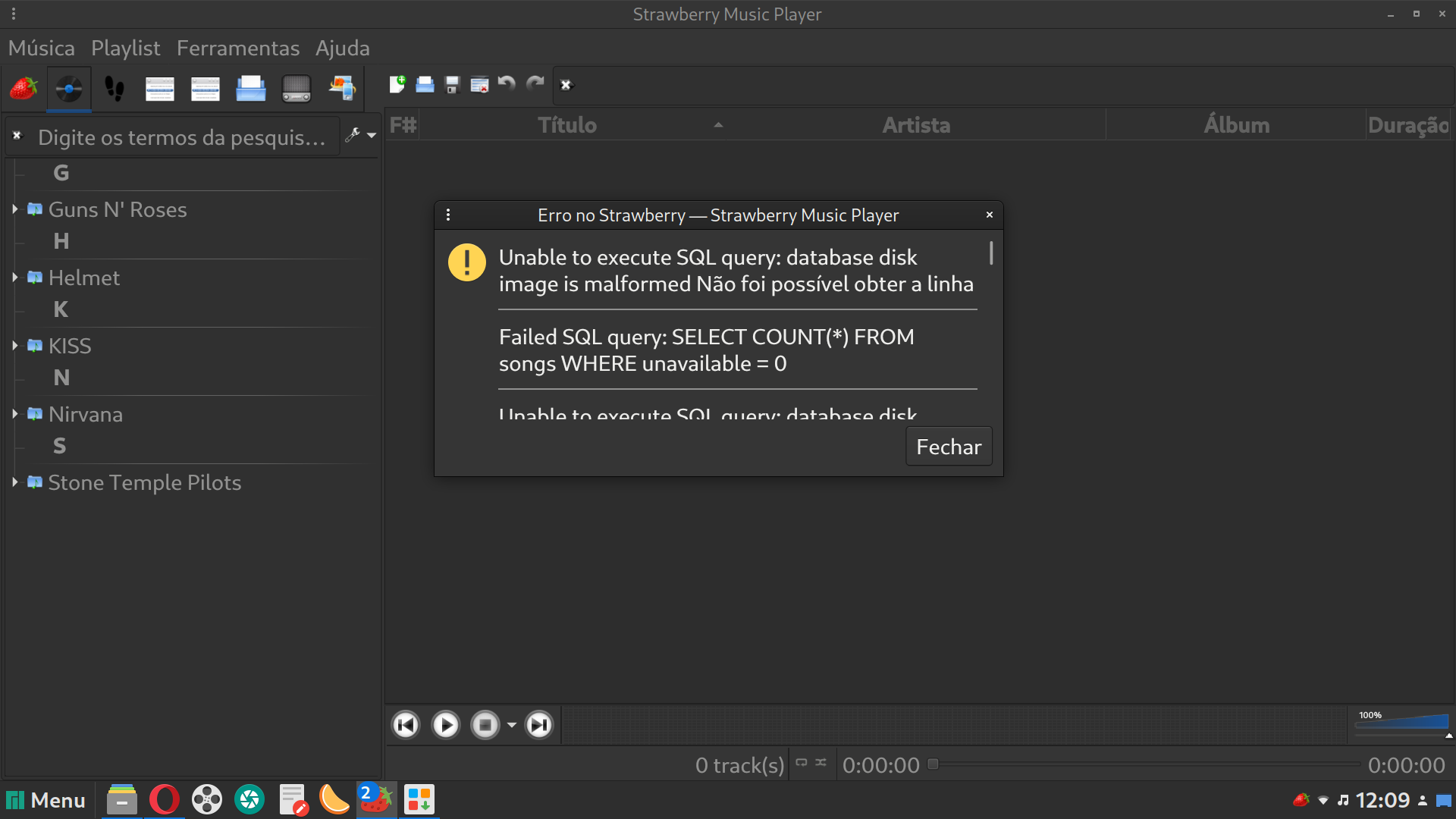Open the film reel app in the taskbar
This screenshot has width=1456, height=819.
click(206, 799)
